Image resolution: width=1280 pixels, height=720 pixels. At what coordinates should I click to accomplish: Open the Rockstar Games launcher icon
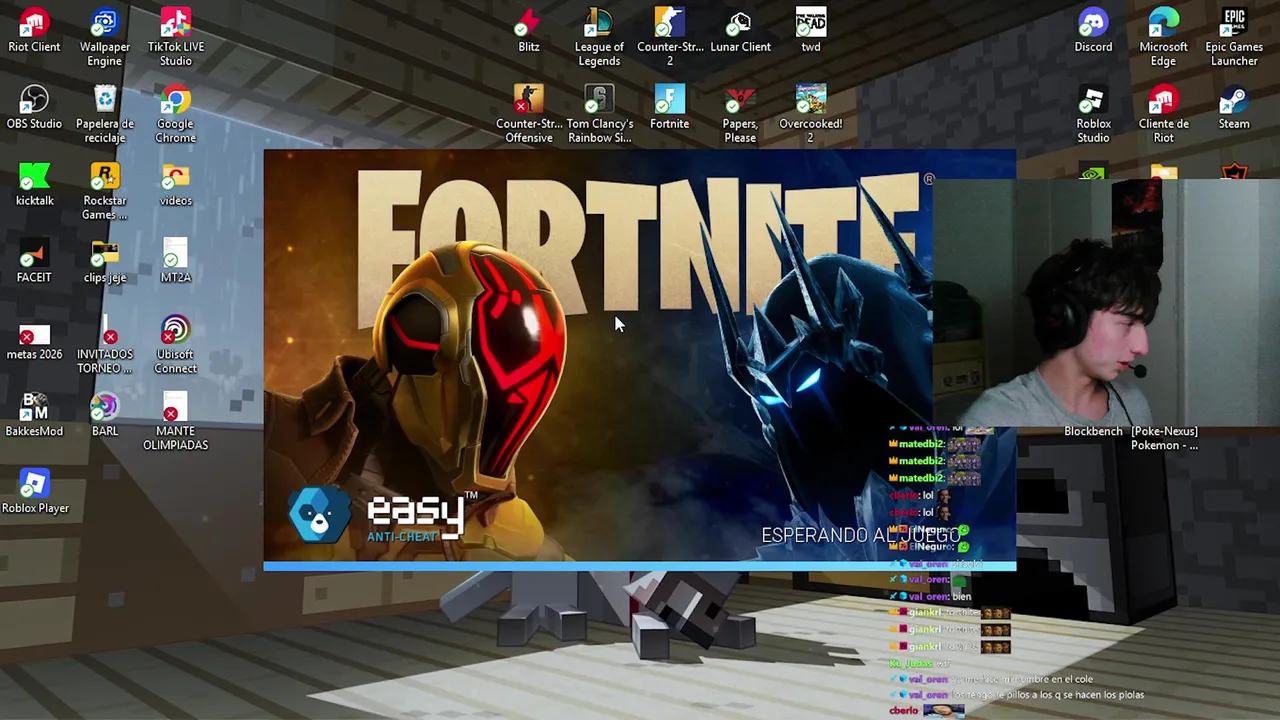coord(105,192)
